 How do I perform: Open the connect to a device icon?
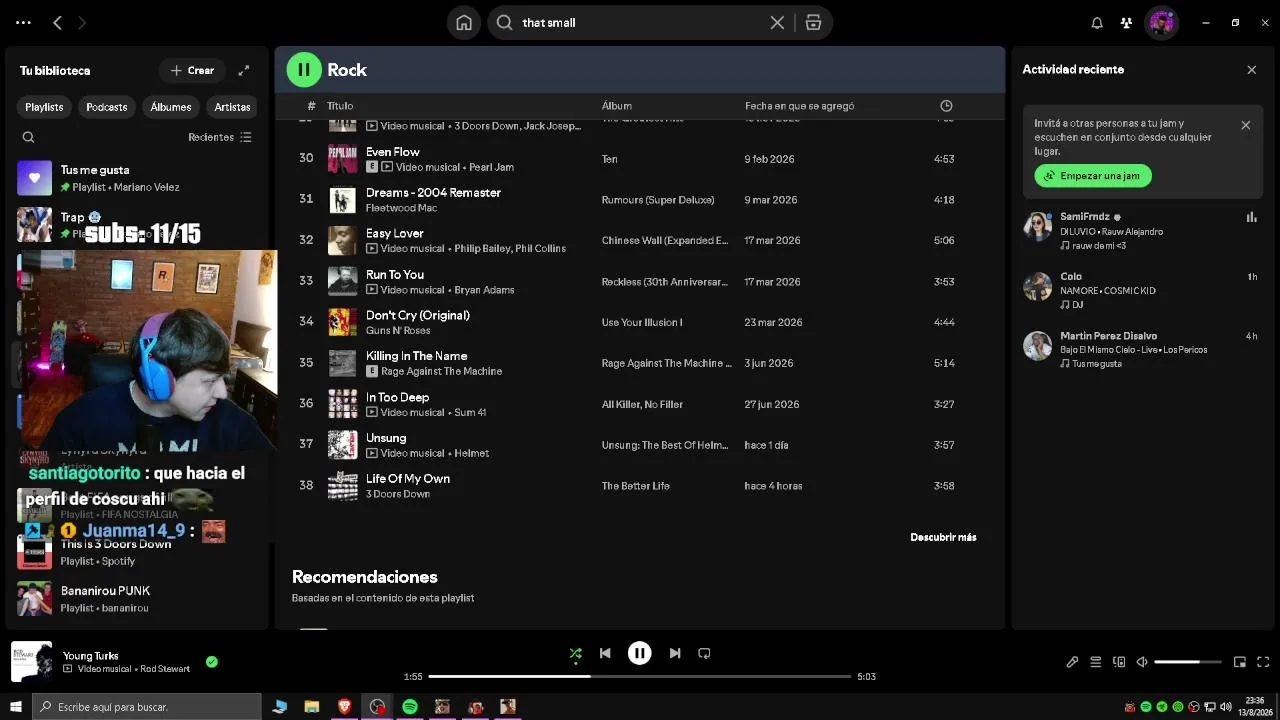(x=1119, y=662)
